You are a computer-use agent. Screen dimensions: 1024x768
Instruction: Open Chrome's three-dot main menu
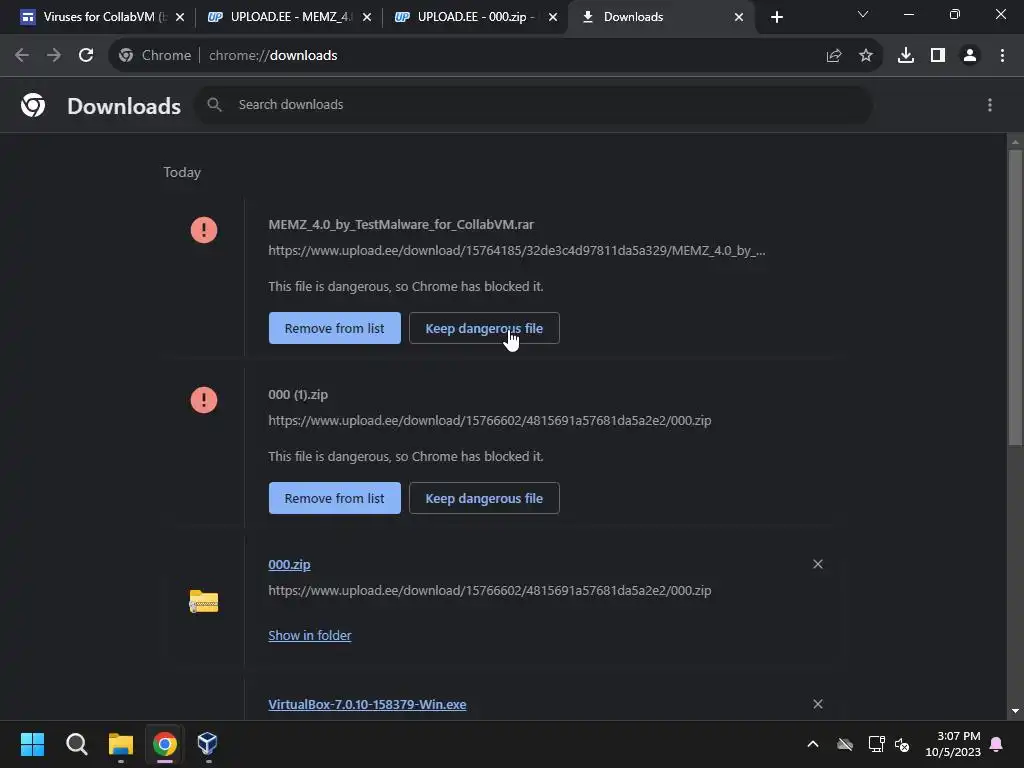(1002, 56)
